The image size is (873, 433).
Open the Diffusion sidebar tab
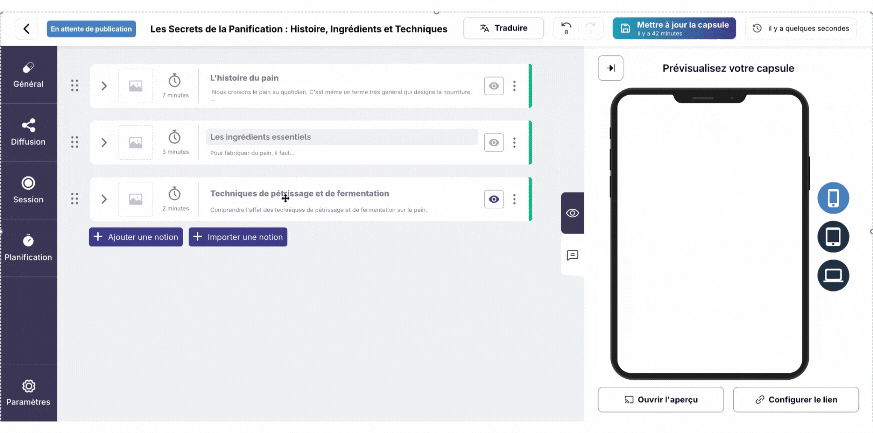[x=28, y=131]
